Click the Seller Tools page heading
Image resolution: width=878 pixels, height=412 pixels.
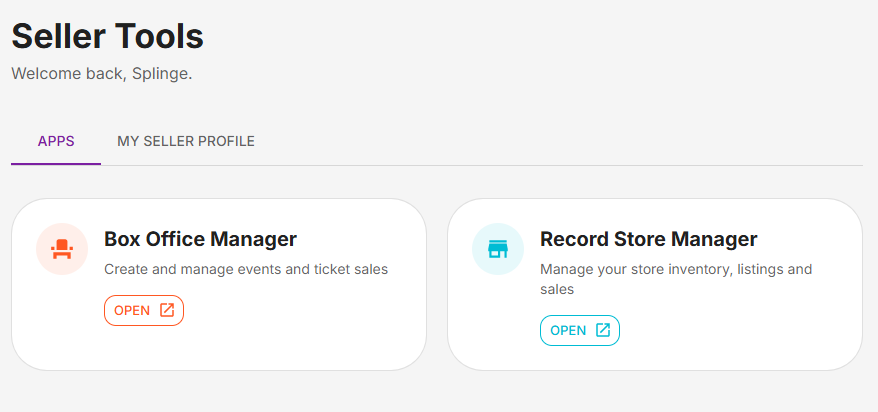[x=108, y=36]
